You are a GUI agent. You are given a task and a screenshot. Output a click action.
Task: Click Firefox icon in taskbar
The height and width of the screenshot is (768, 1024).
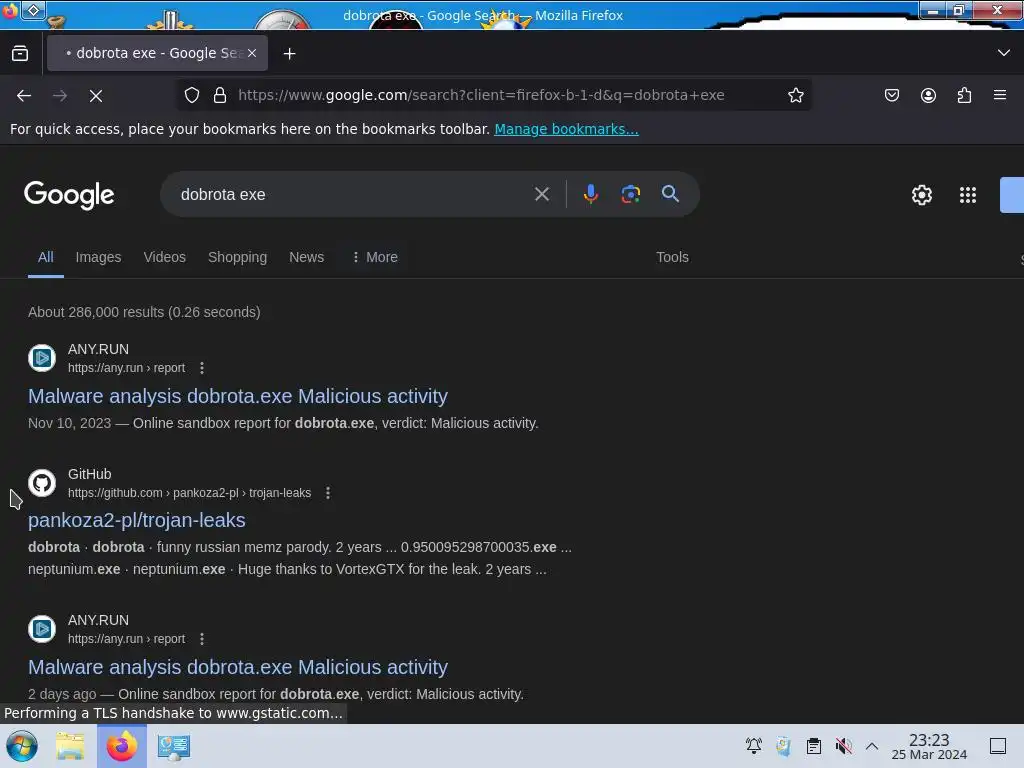(x=122, y=746)
